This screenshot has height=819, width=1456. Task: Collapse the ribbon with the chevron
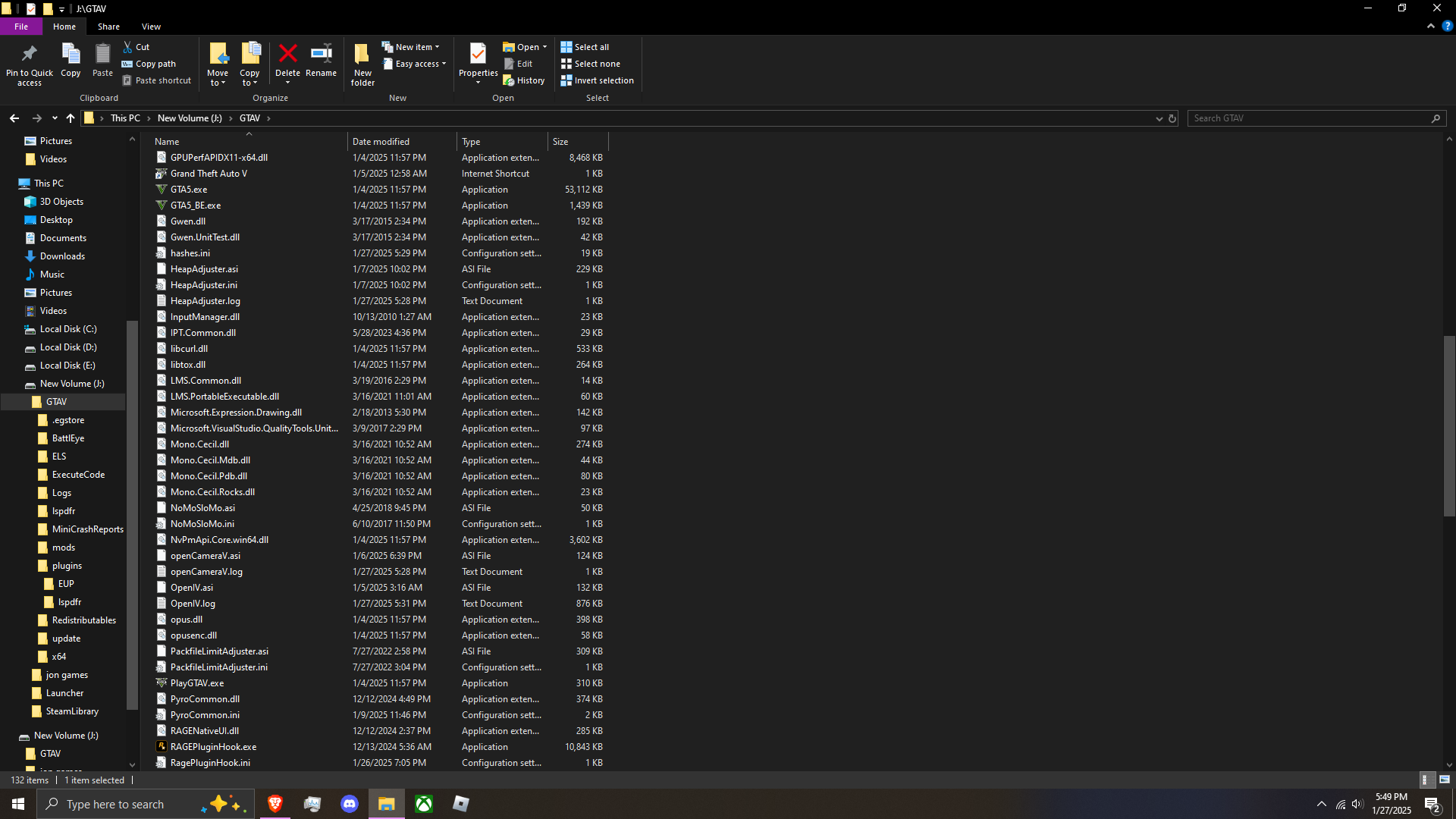1431,27
